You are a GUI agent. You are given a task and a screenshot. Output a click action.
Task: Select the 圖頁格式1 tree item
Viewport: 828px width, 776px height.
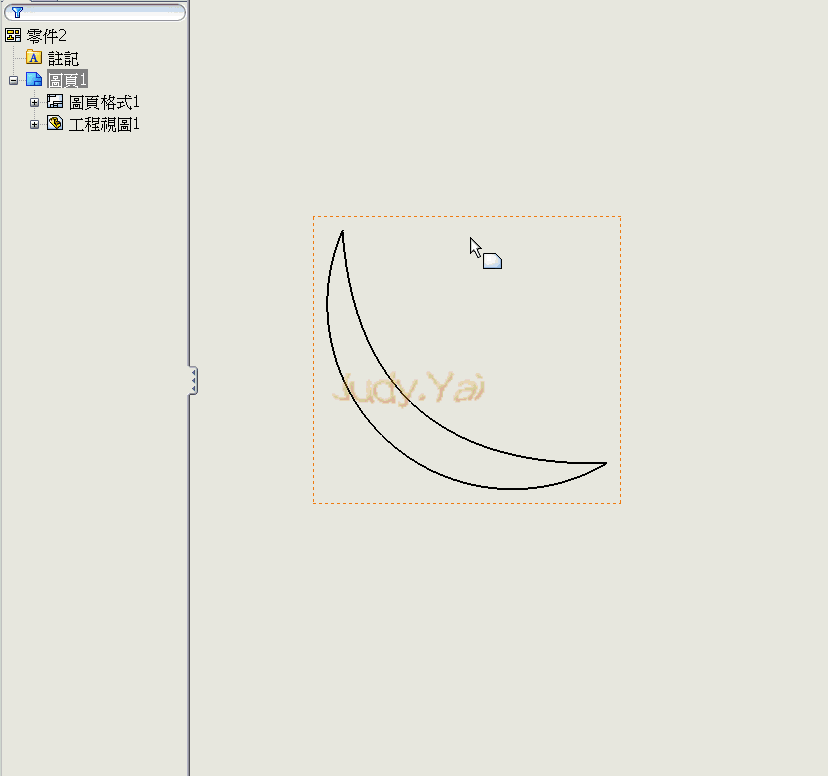(x=102, y=101)
